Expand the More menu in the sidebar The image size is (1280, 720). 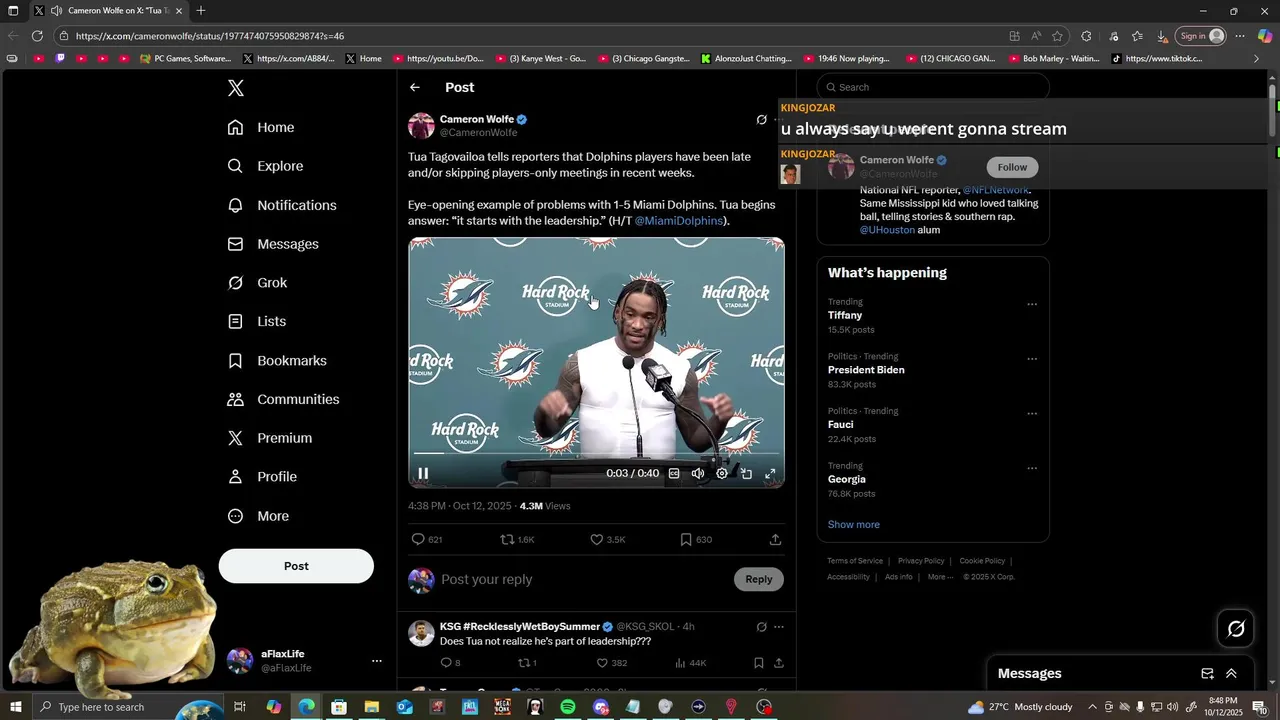258,516
